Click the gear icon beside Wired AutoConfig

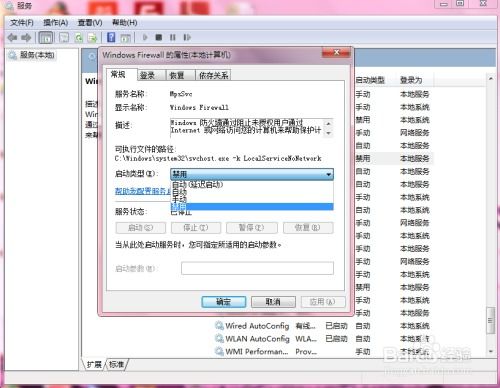click(x=219, y=325)
